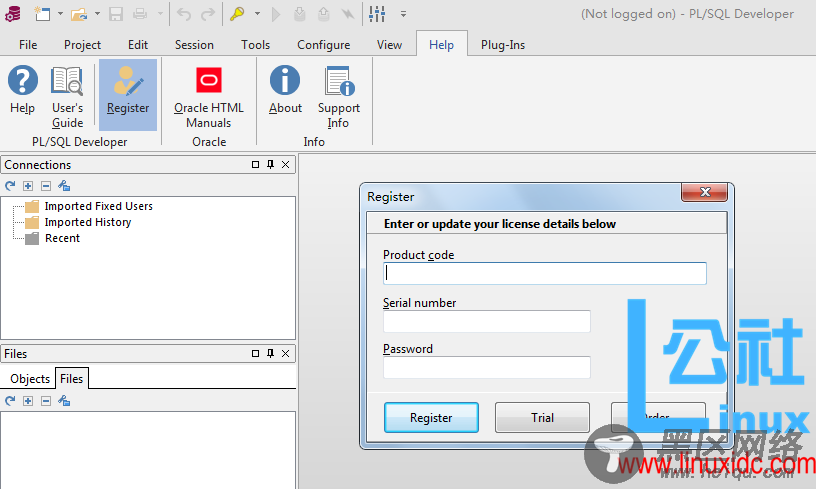Close the Files panel
816x489 pixels.
click(x=285, y=353)
